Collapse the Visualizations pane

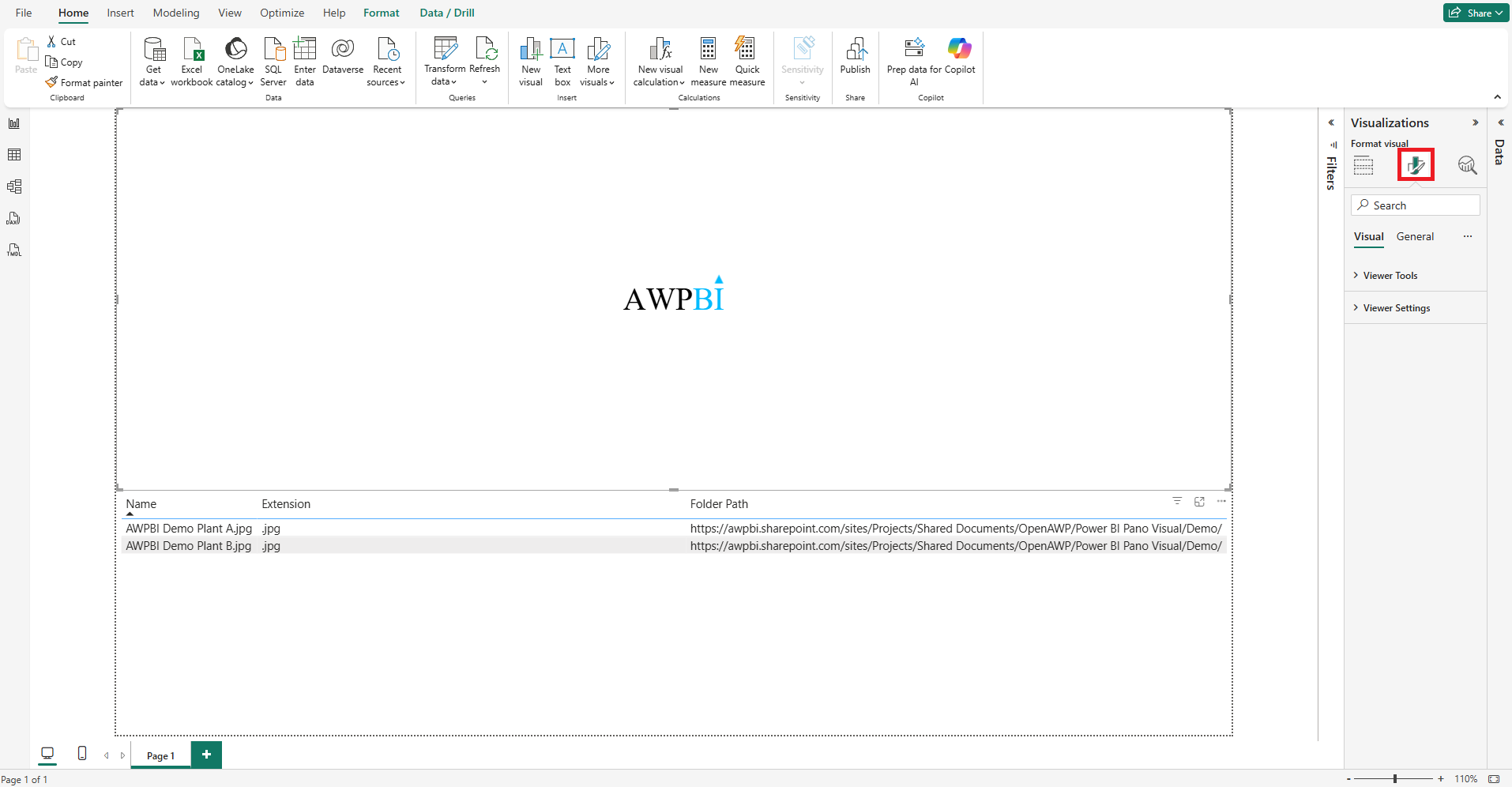[x=1475, y=122]
